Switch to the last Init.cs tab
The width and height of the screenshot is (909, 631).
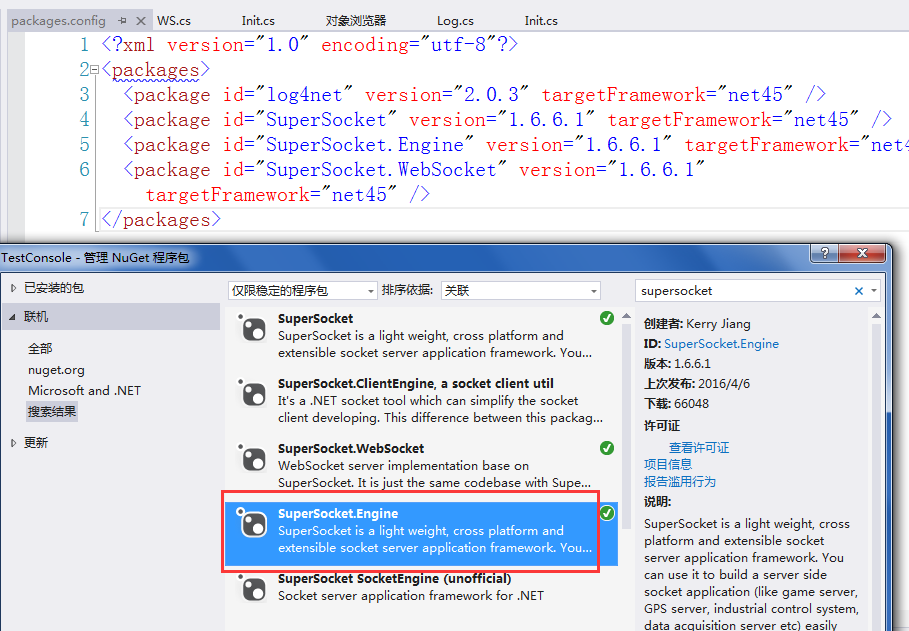click(541, 21)
